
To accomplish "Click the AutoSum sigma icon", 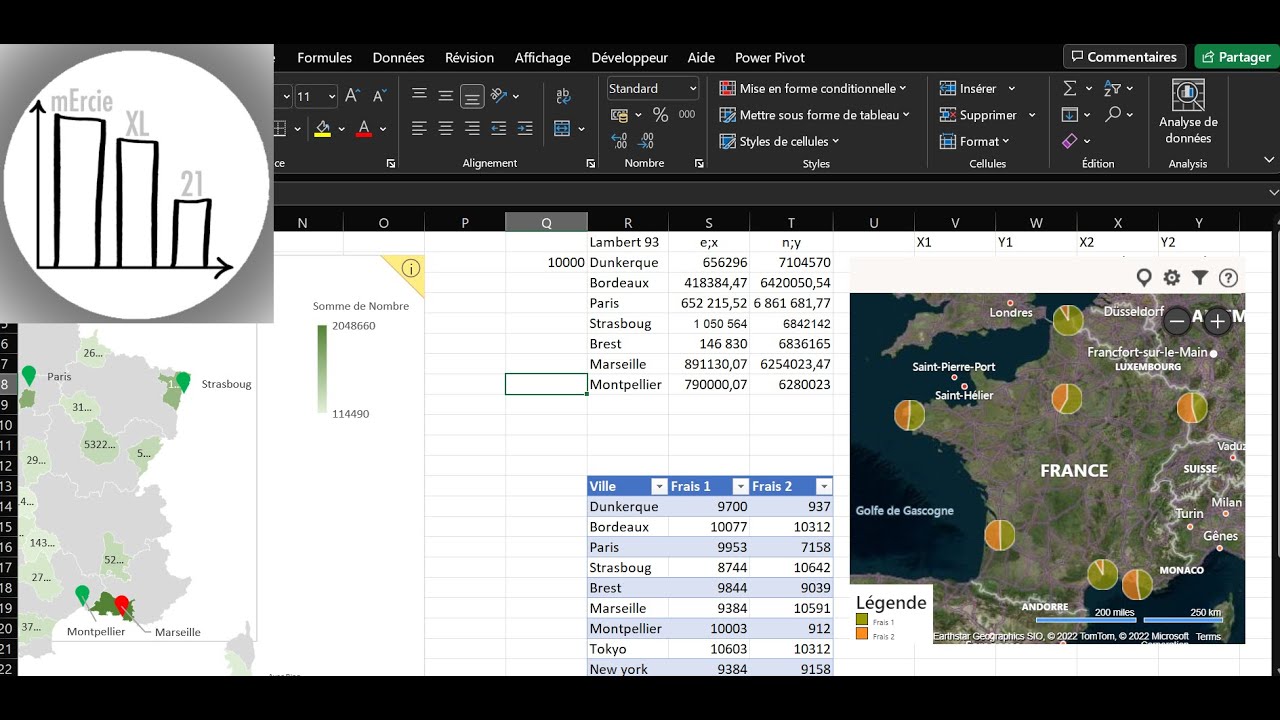I will click(x=1070, y=89).
